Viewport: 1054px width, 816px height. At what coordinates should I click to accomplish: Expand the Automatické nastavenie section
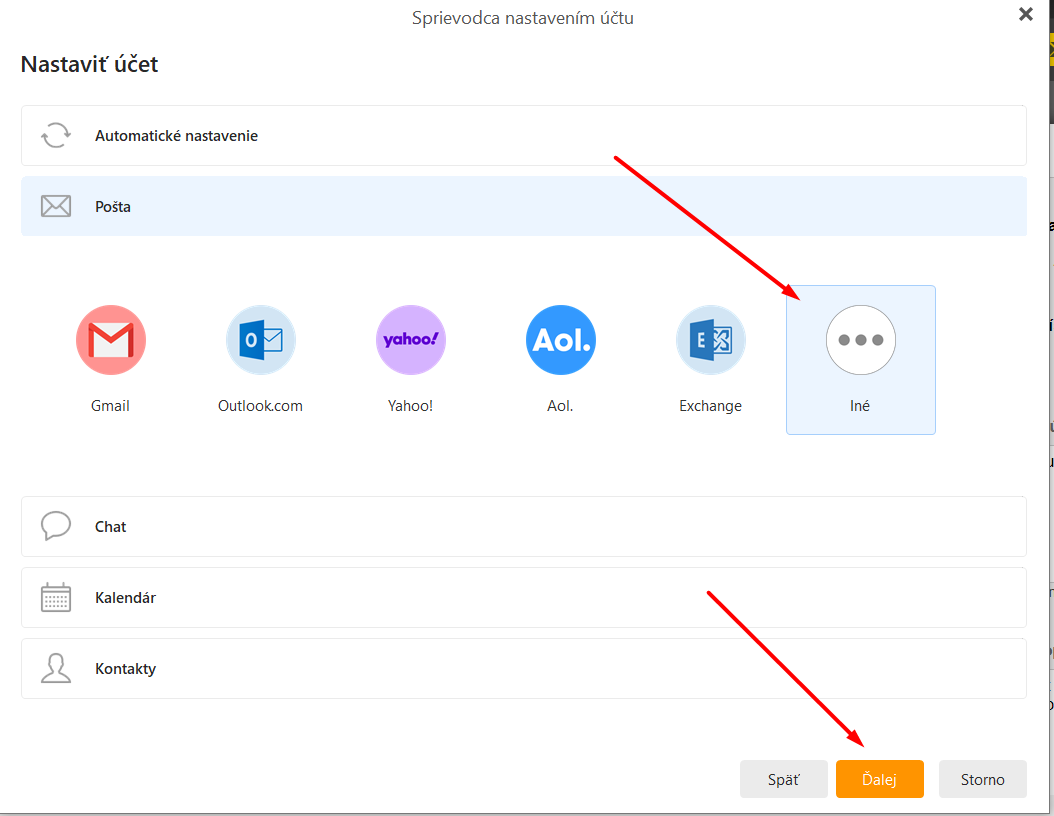[x=524, y=135]
